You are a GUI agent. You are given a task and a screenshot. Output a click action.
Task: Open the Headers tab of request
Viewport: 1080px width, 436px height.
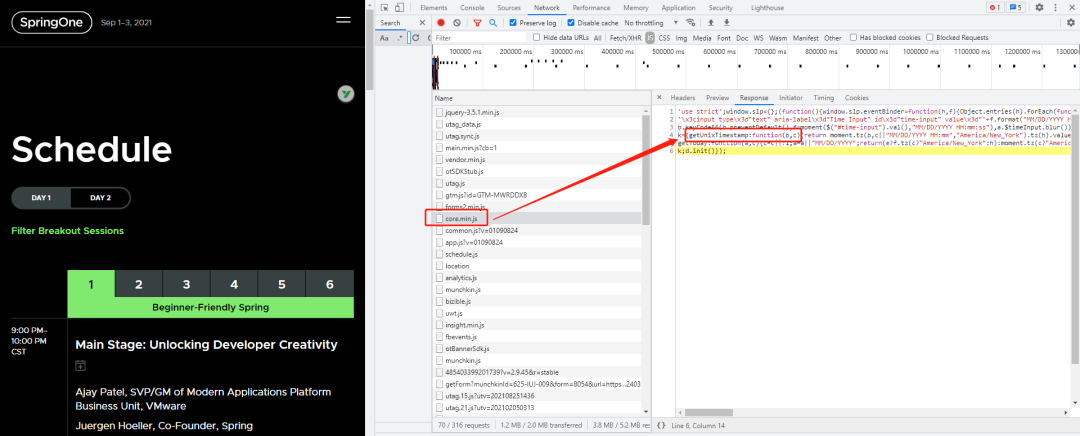coord(683,98)
